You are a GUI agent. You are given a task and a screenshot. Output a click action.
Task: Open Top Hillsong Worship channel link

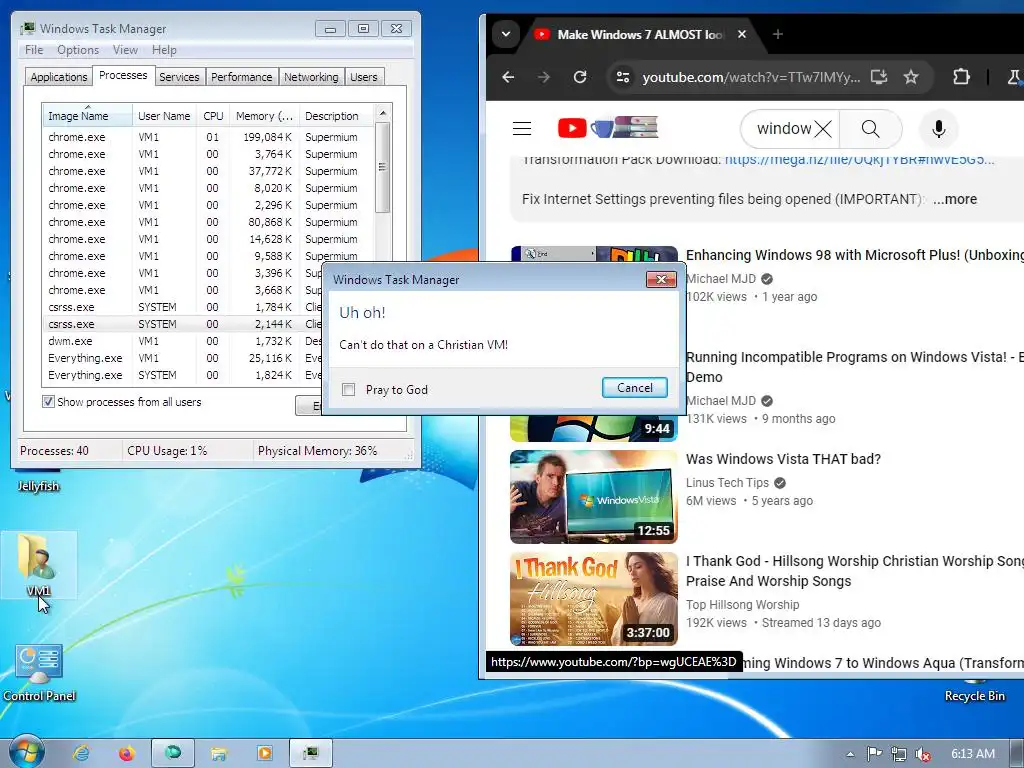743,605
